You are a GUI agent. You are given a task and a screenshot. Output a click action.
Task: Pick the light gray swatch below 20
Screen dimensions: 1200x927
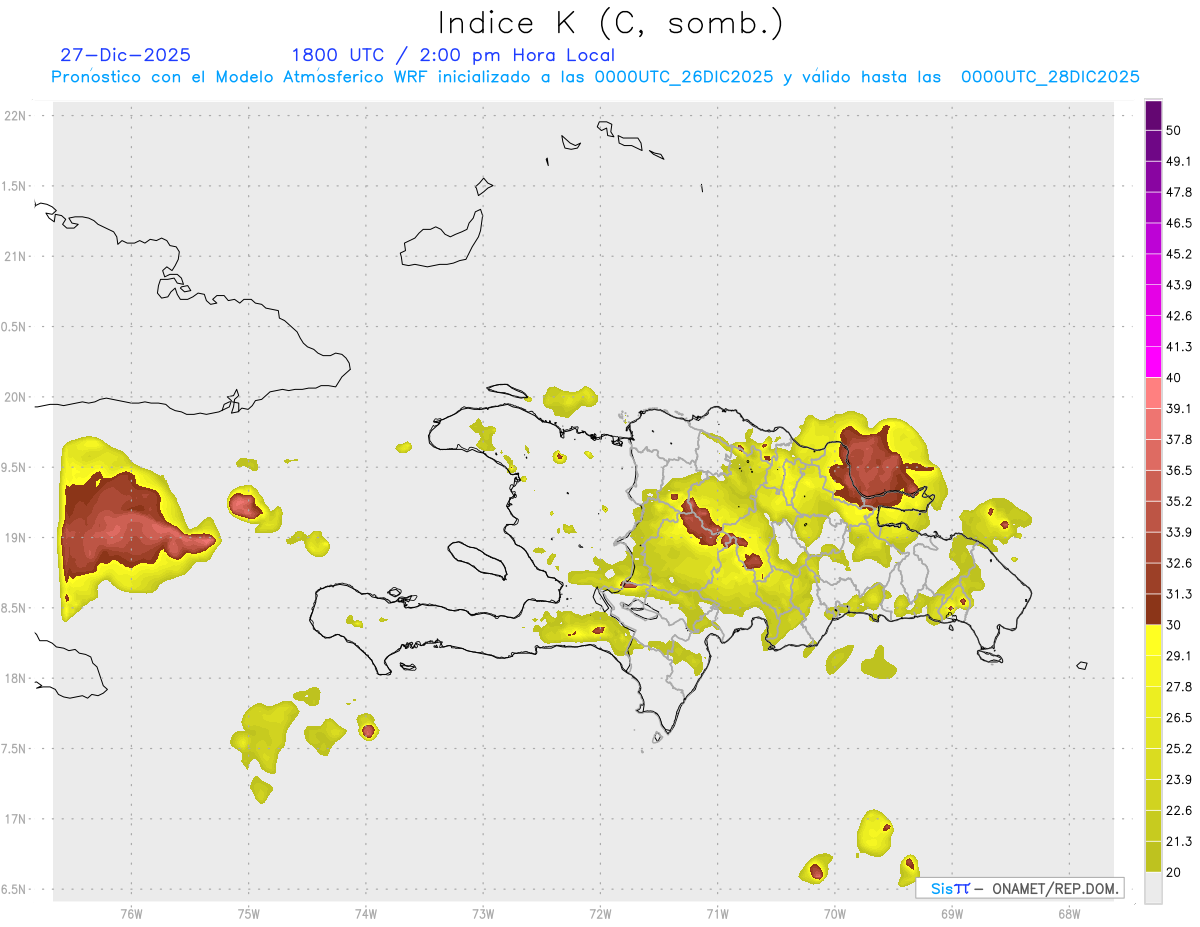point(1153,888)
